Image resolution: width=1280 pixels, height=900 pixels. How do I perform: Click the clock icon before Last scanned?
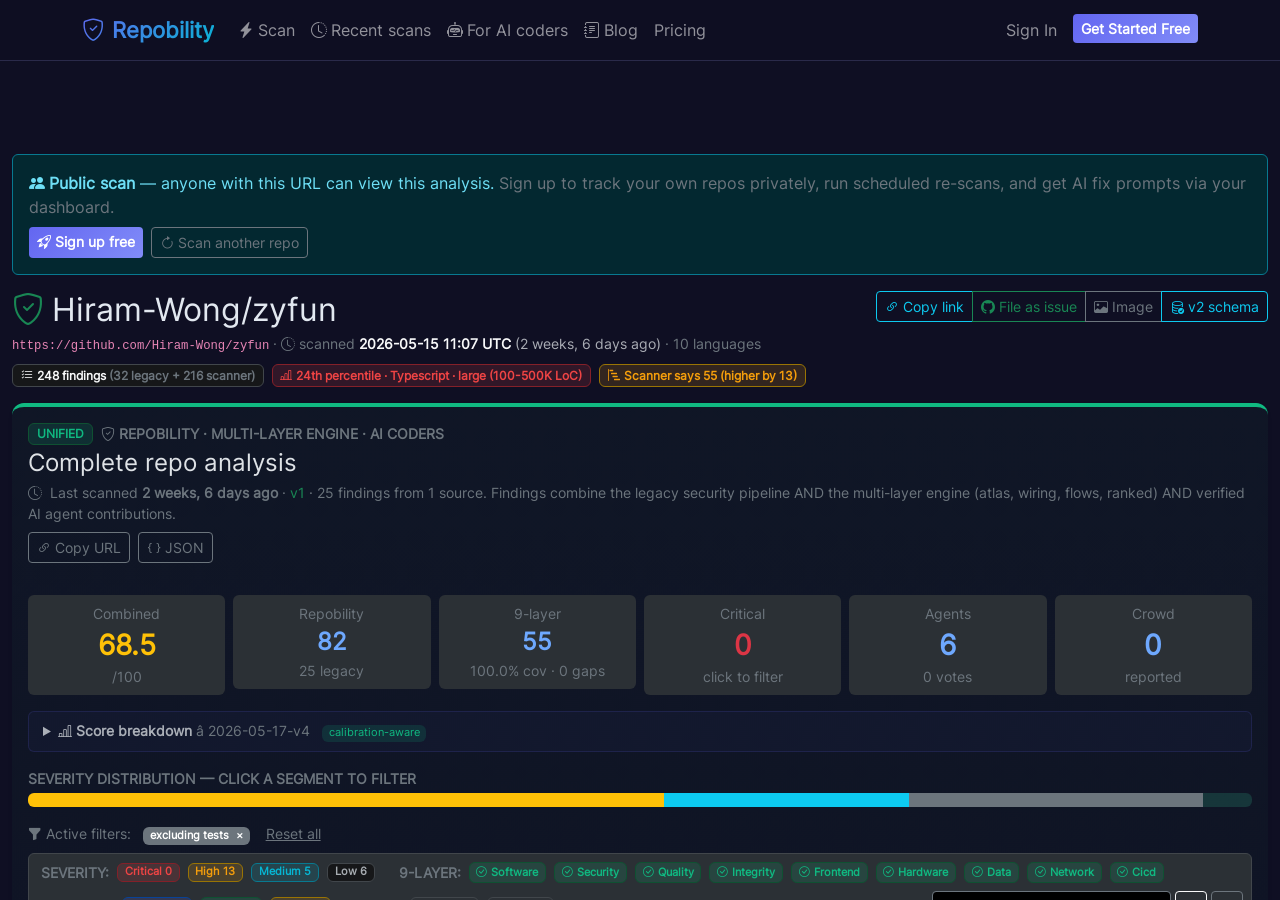(x=35, y=493)
